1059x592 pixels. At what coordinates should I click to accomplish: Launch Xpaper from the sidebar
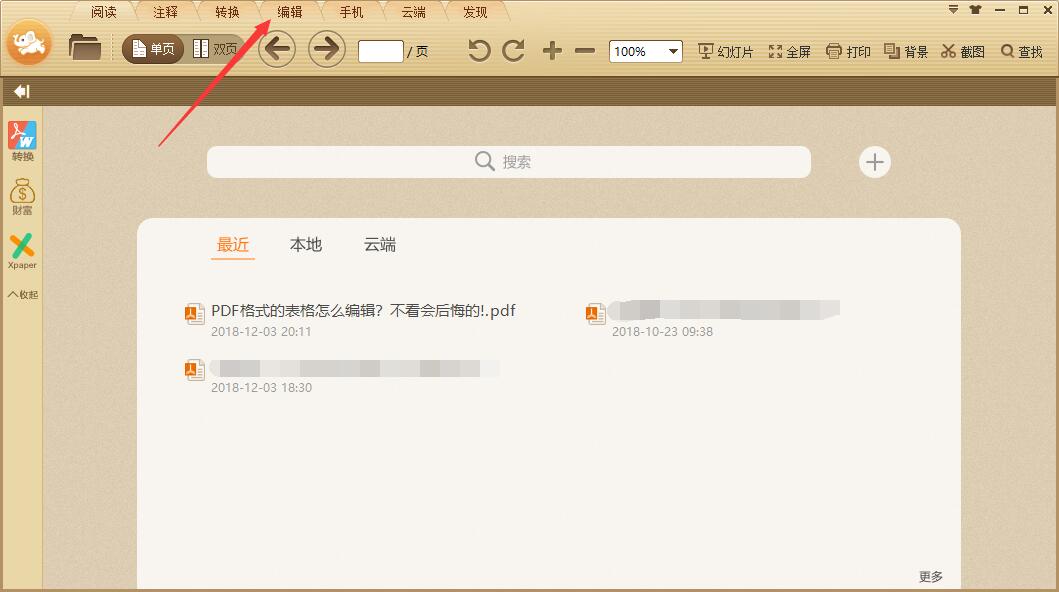point(21,248)
